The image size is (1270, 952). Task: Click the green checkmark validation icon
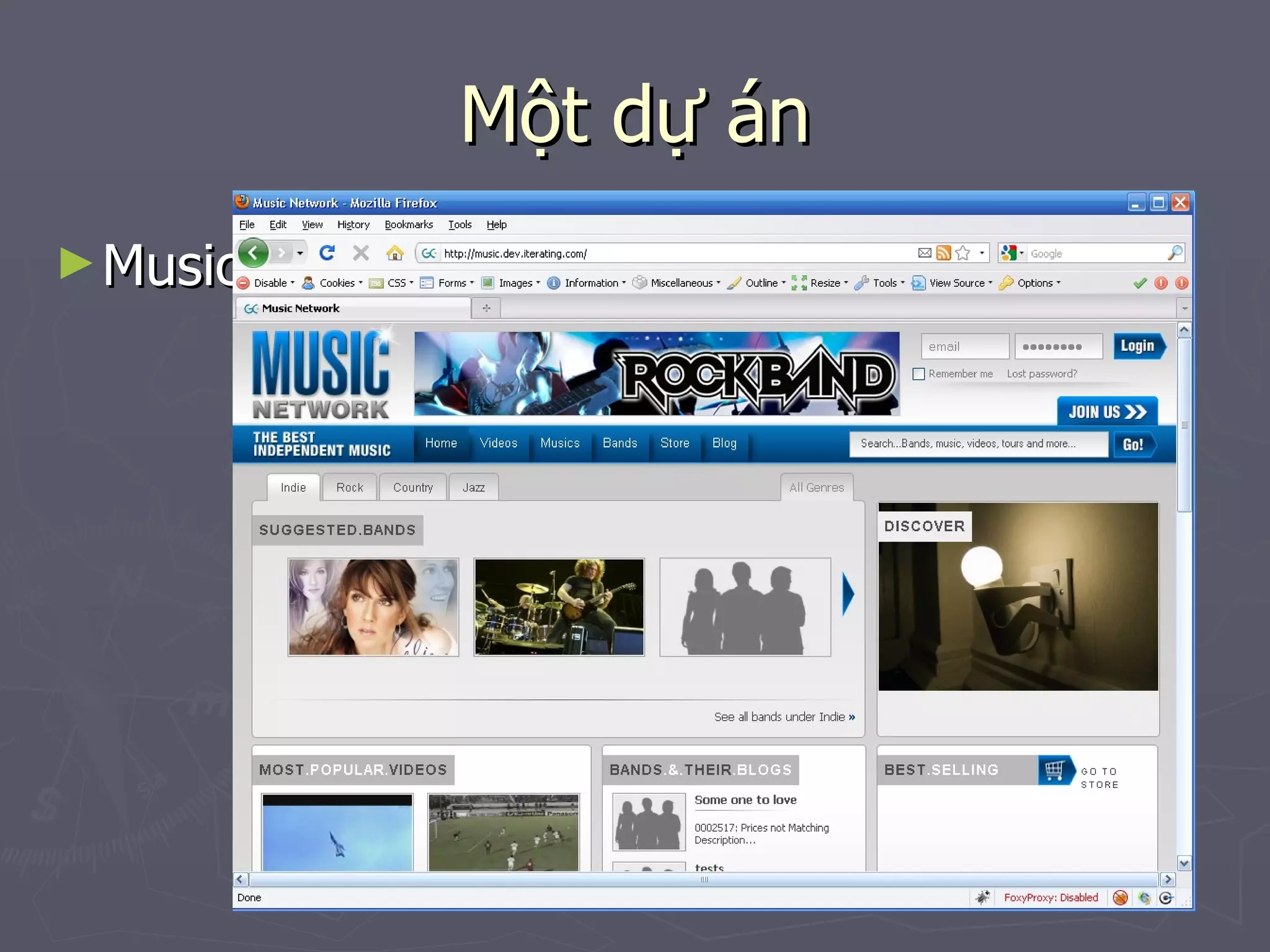(x=1140, y=283)
